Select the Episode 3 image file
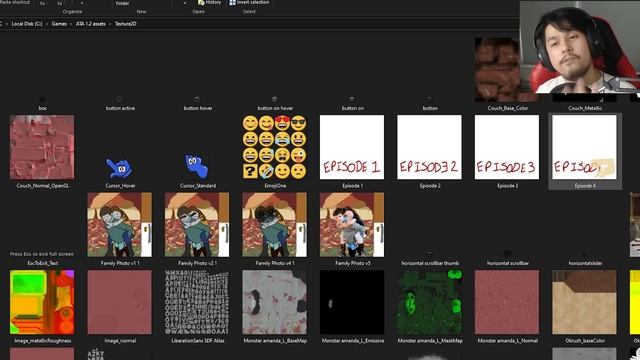The height and width of the screenshot is (360, 640). (x=507, y=147)
